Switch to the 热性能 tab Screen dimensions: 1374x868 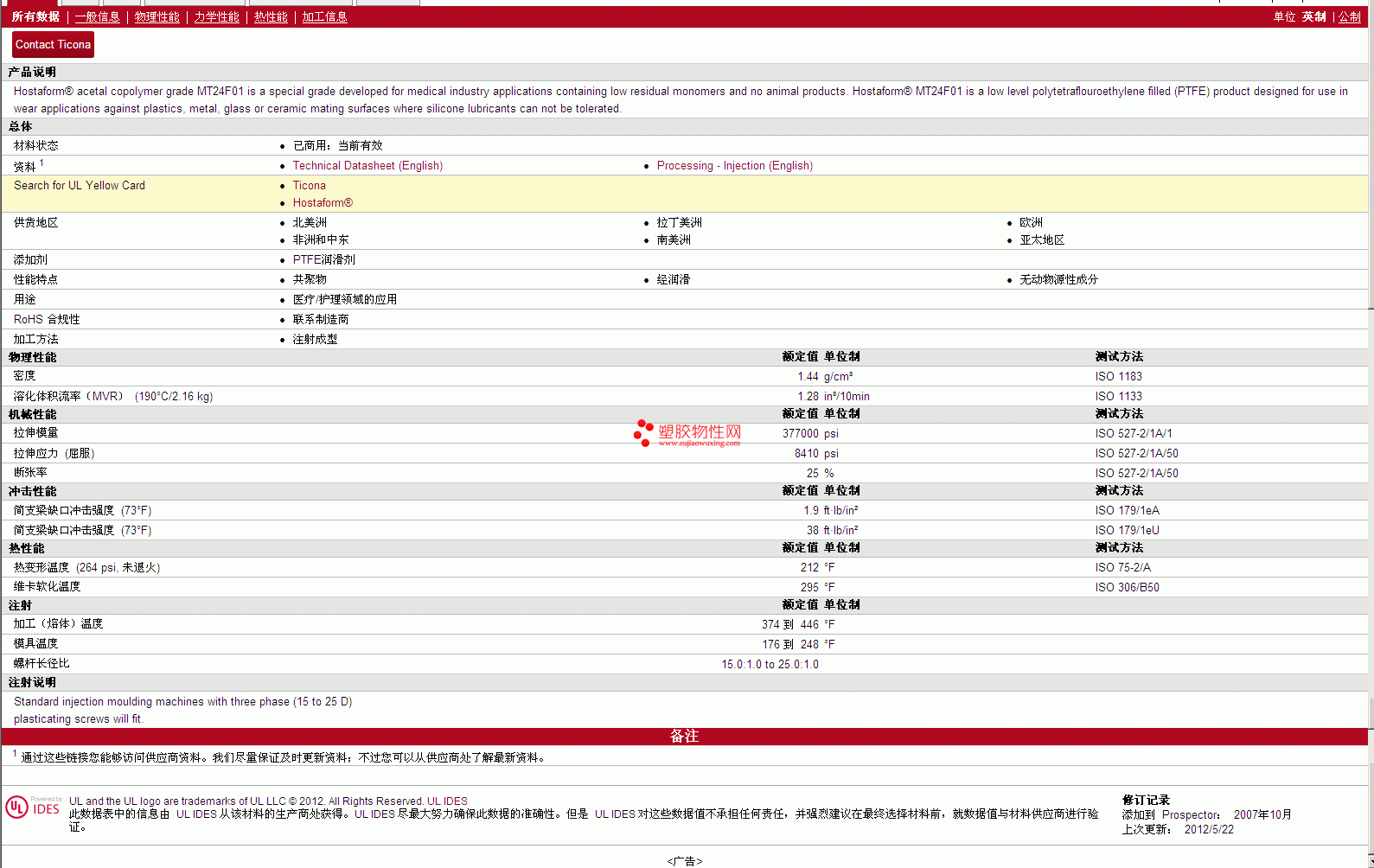pos(271,17)
